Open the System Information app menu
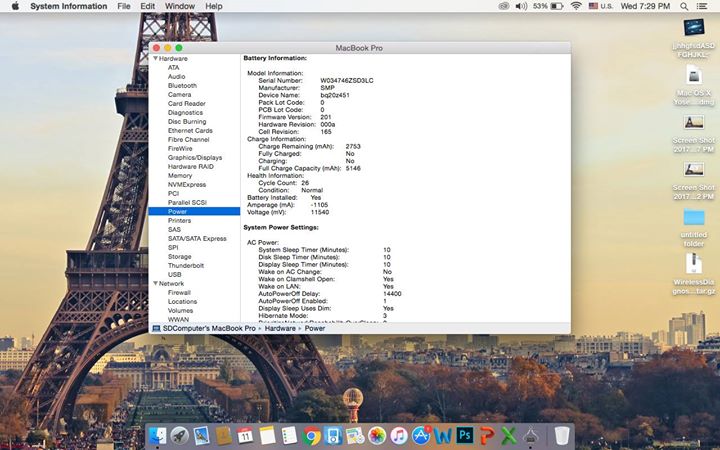 [x=68, y=6]
